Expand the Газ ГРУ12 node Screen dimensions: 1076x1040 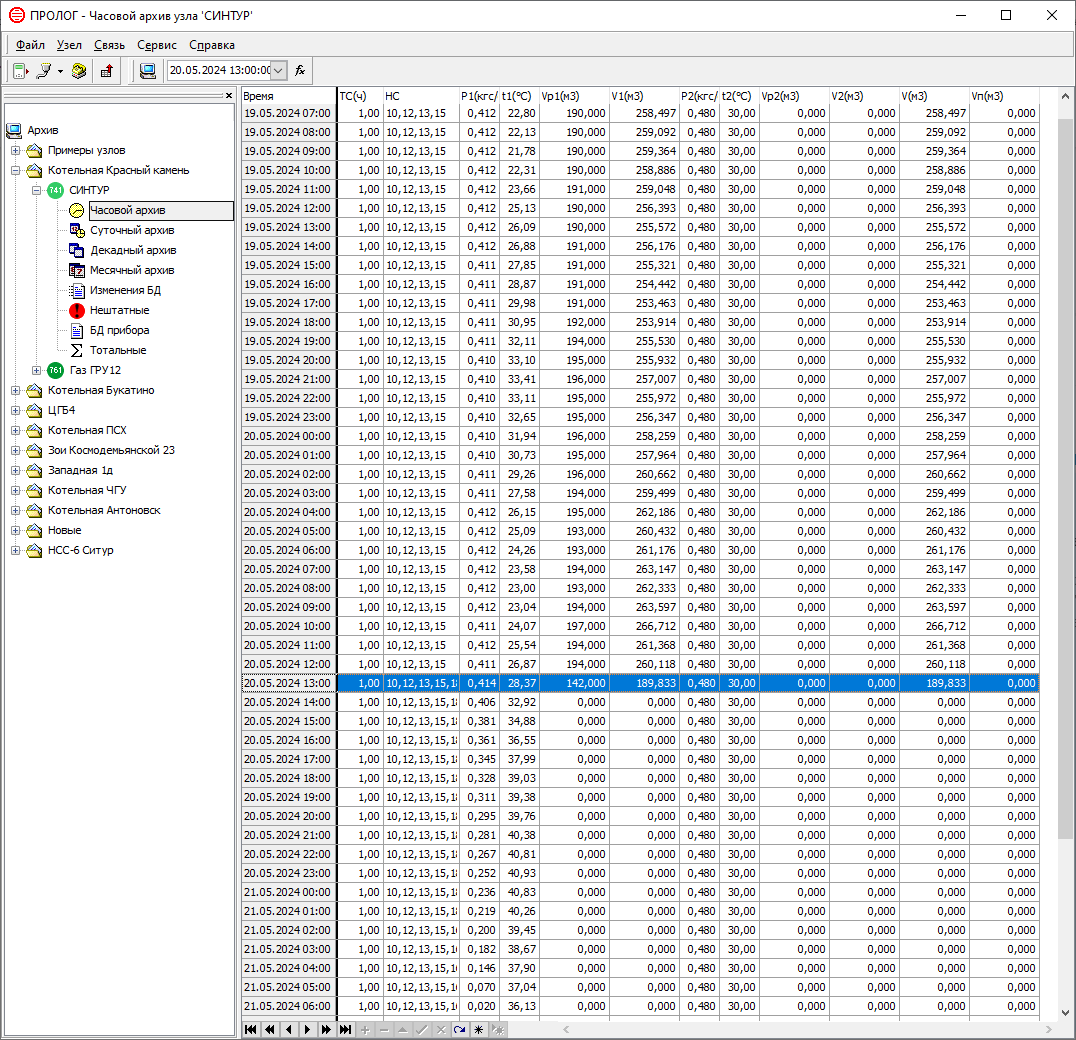tap(37, 370)
